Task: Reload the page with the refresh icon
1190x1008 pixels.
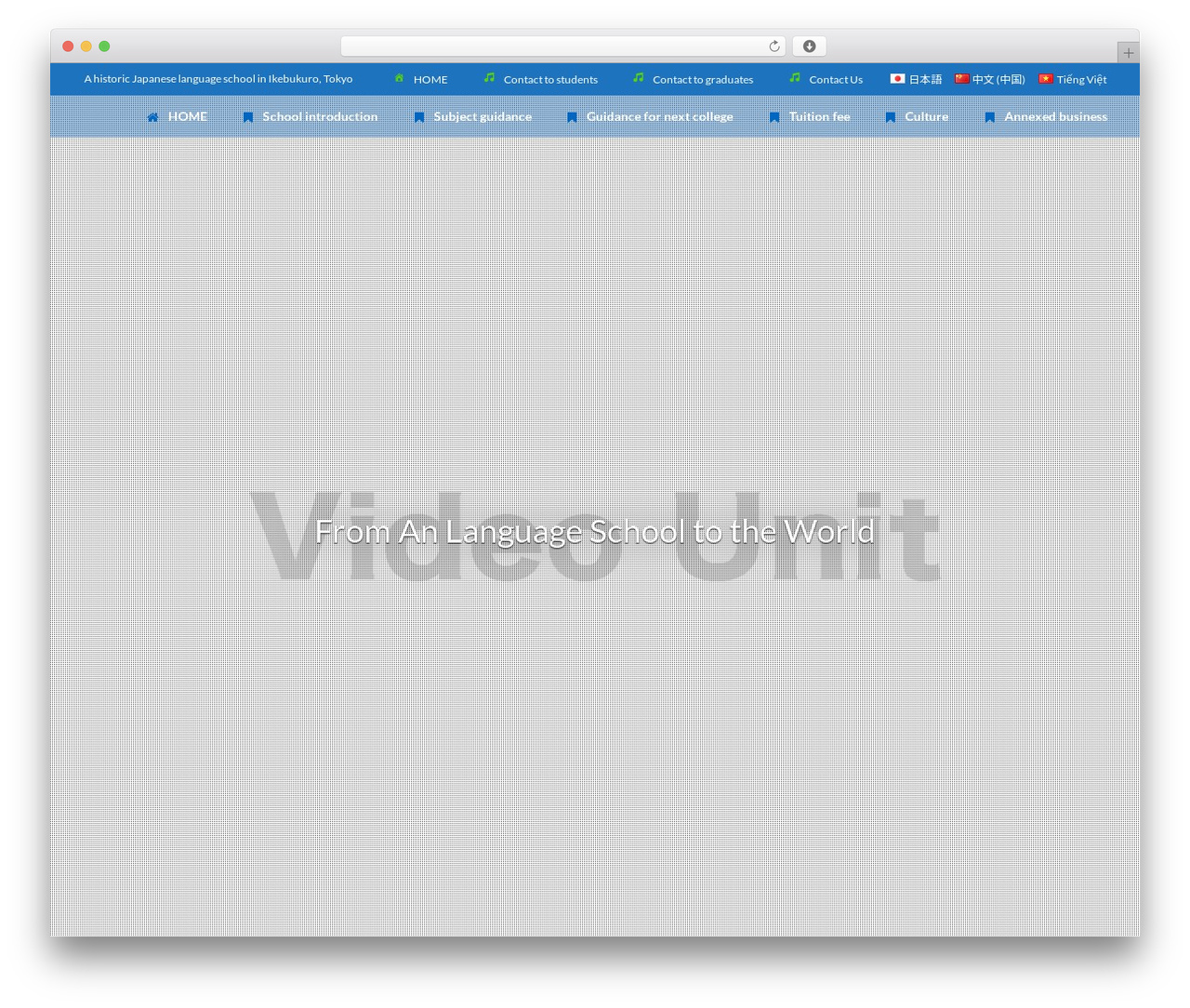Action: pyautogui.click(x=773, y=46)
